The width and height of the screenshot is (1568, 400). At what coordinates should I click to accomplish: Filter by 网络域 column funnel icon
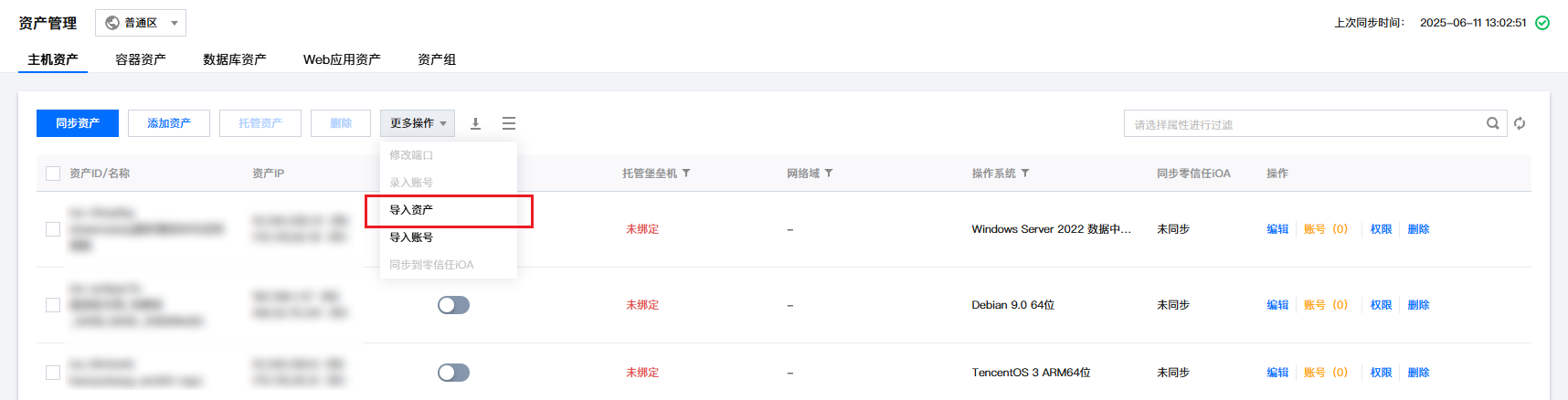click(829, 174)
